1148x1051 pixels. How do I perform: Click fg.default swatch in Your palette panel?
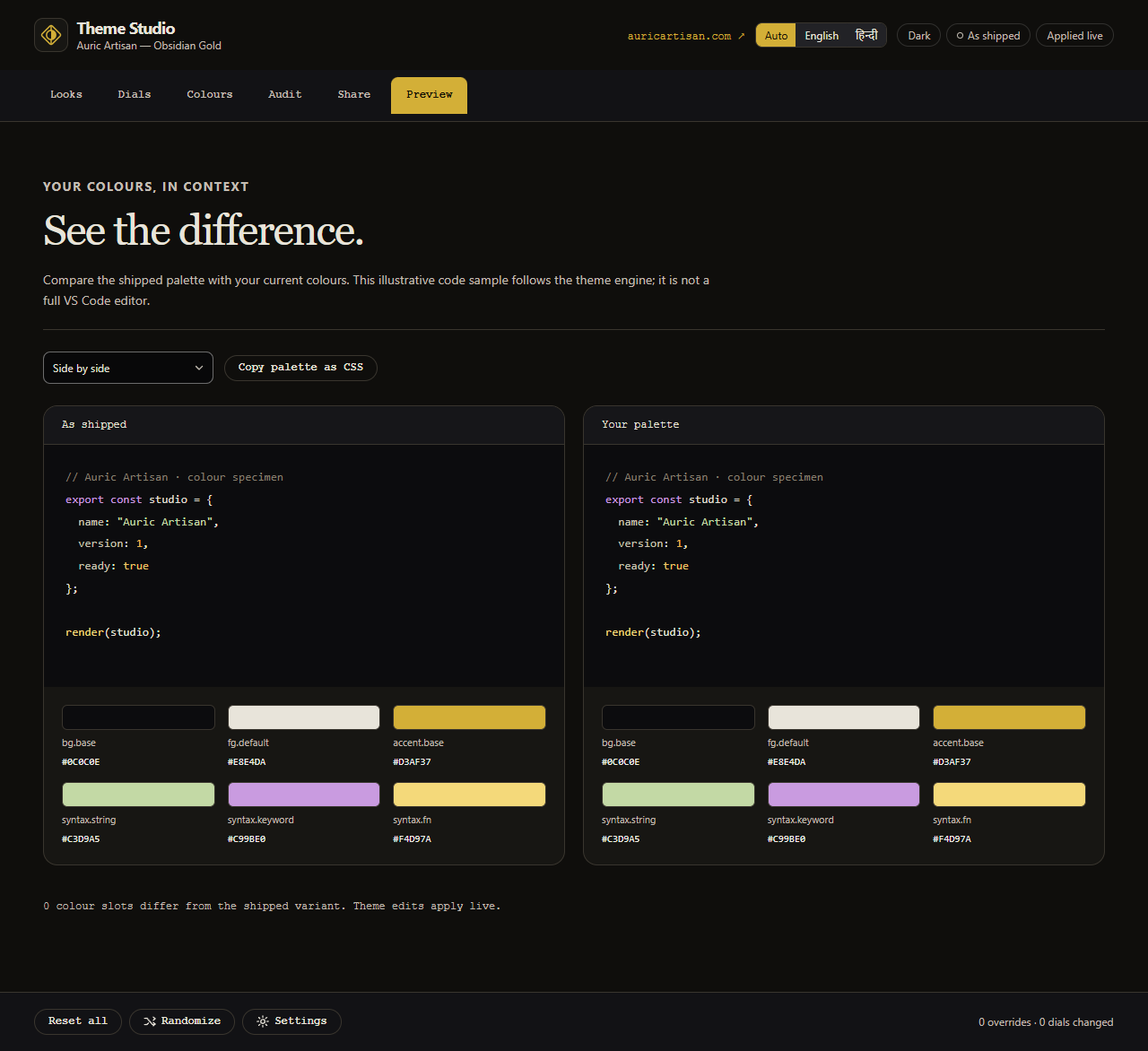pyautogui.click(x=844, y=717)
